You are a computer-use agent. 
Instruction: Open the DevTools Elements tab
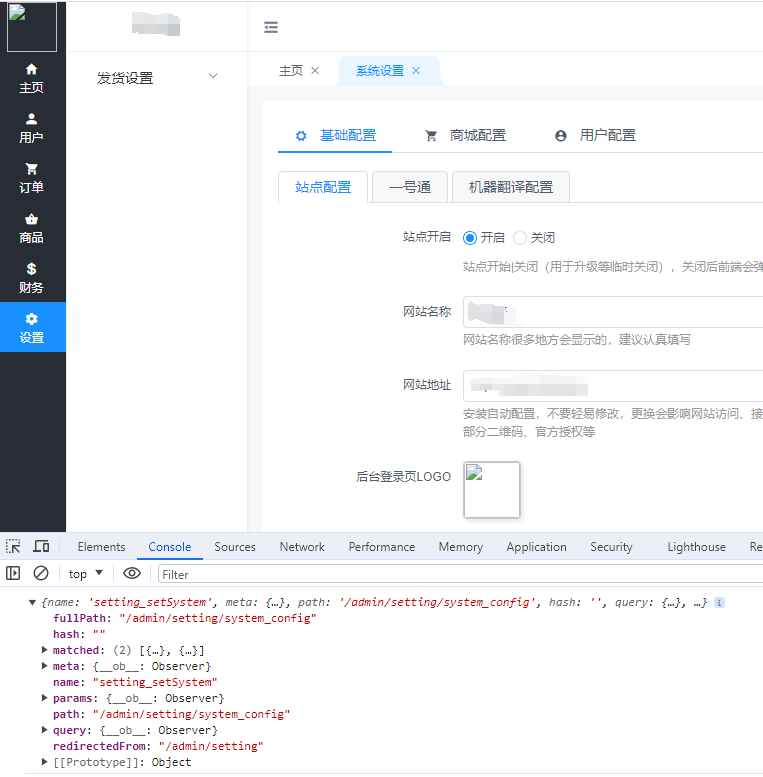click(101, 547)
